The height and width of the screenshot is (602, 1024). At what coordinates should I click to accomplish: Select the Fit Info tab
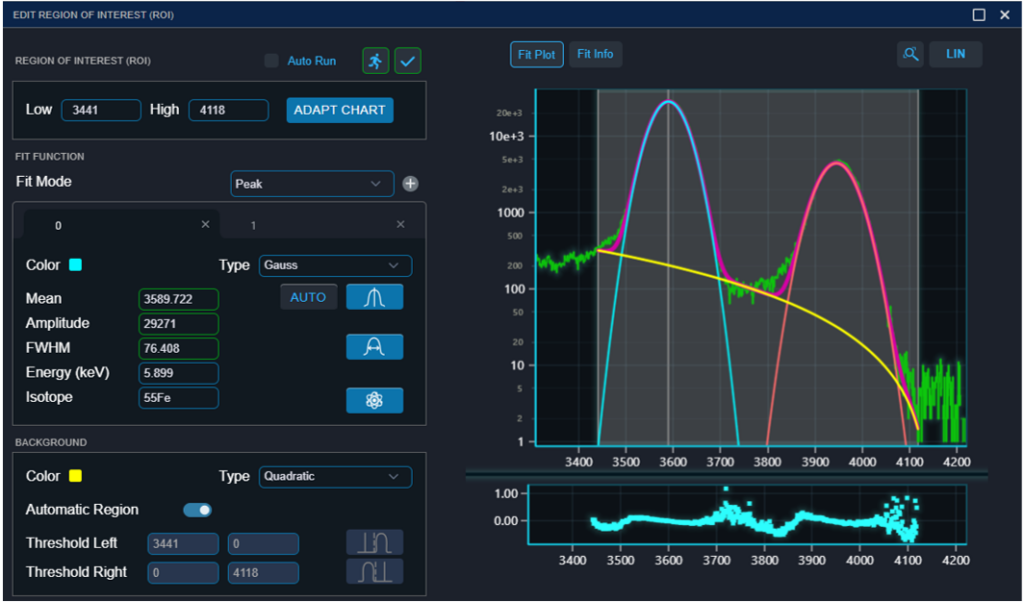pos(596,54)
